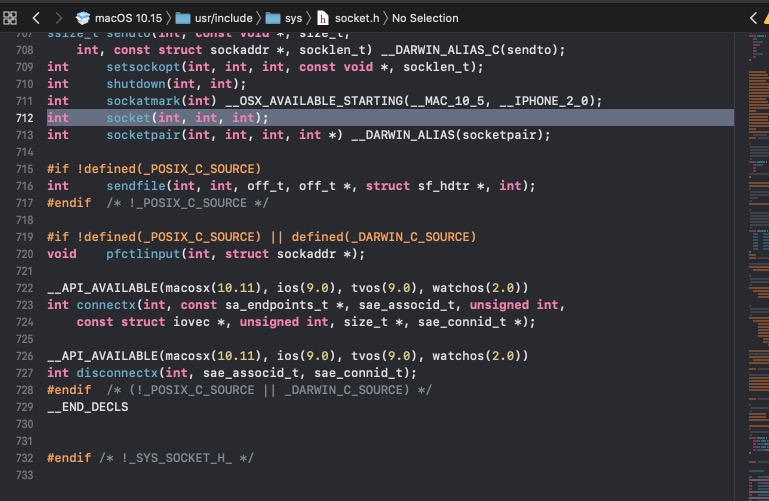
Task: Toggle breakpoint on line 712 gutter
Action: point(20,118)
